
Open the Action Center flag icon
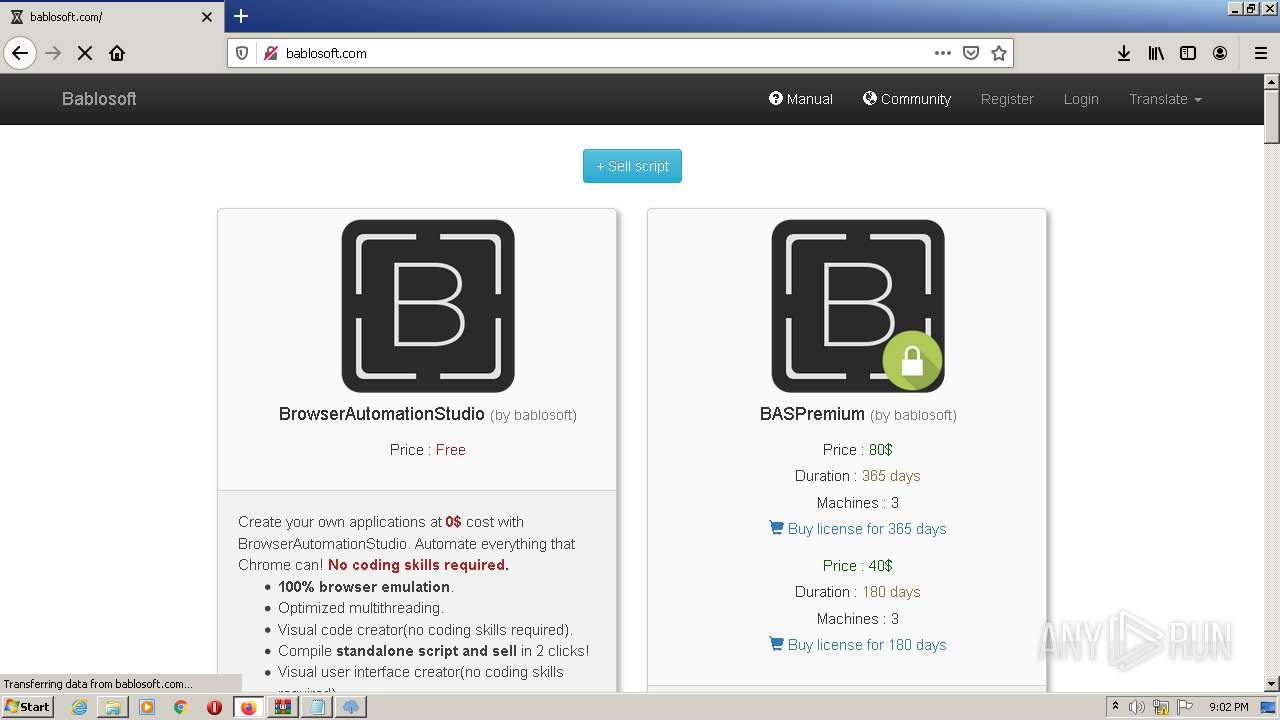(x=1185, y=707)
